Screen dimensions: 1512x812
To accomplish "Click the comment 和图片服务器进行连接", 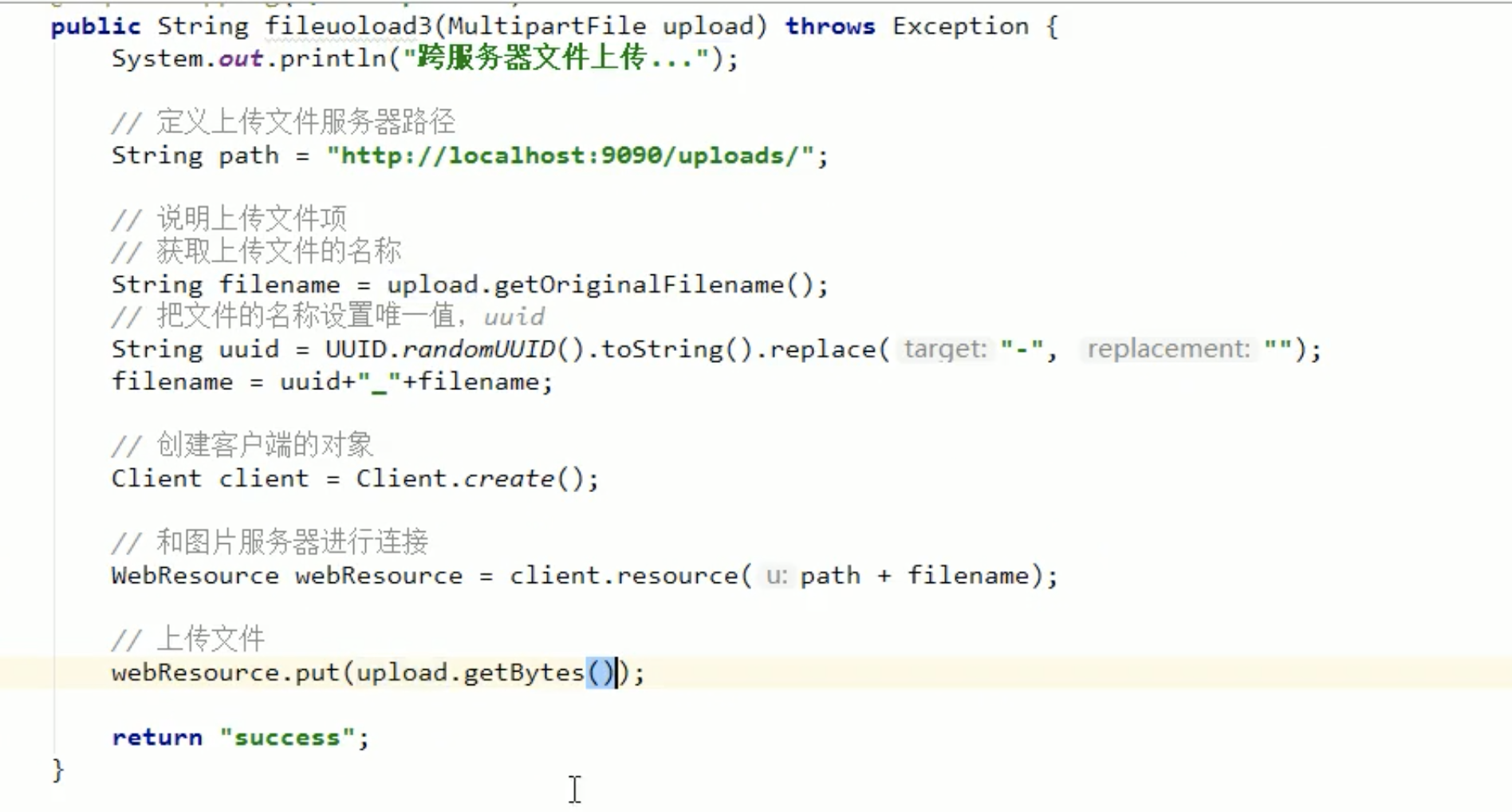I will pos(270,542).
